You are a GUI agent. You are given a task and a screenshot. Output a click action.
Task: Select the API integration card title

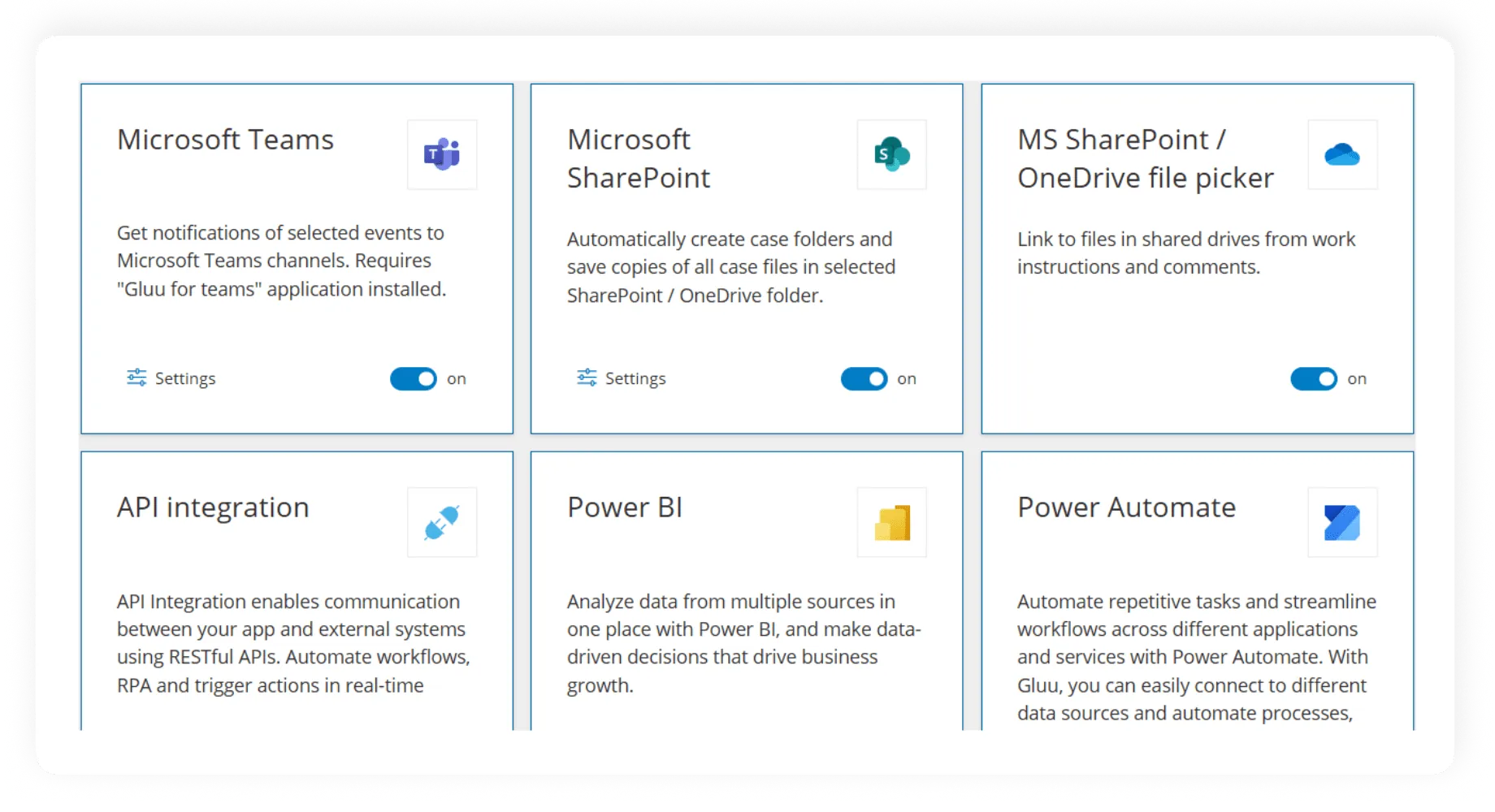tap(213, 508)
